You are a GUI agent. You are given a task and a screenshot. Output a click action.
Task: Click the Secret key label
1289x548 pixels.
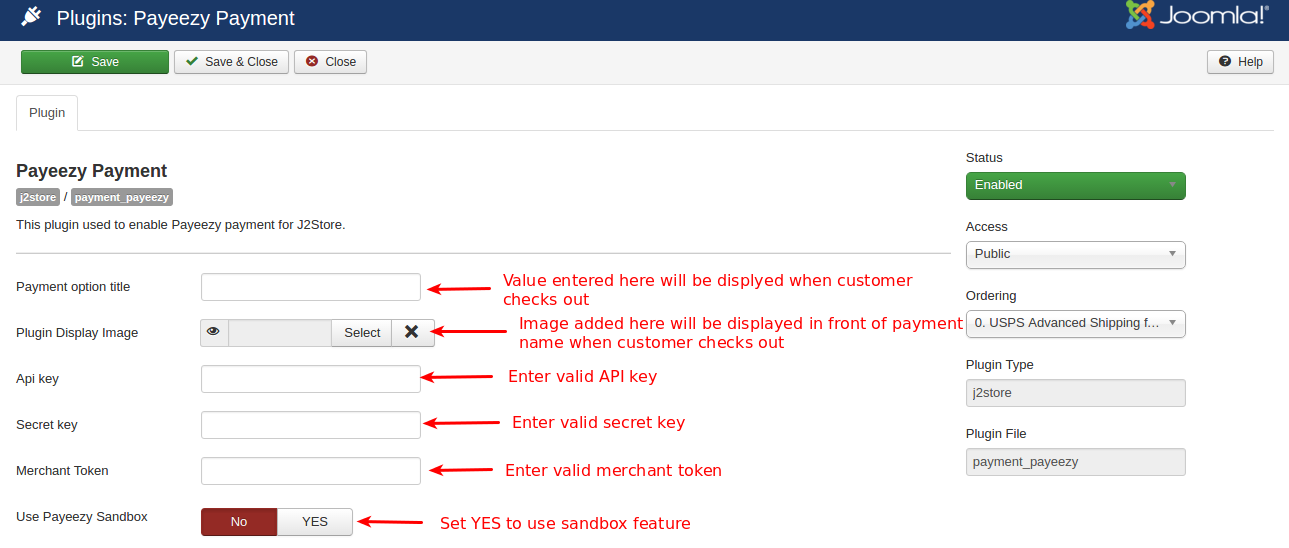click(47, 425)
